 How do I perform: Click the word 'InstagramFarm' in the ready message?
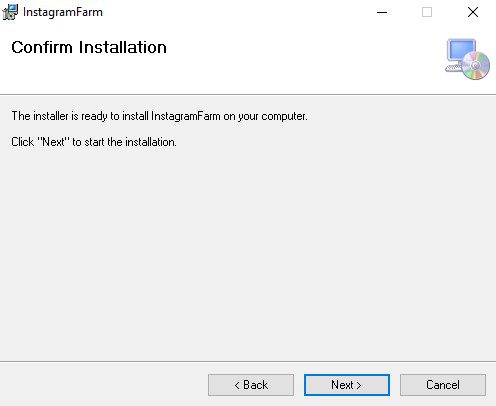tap(186, 116)
